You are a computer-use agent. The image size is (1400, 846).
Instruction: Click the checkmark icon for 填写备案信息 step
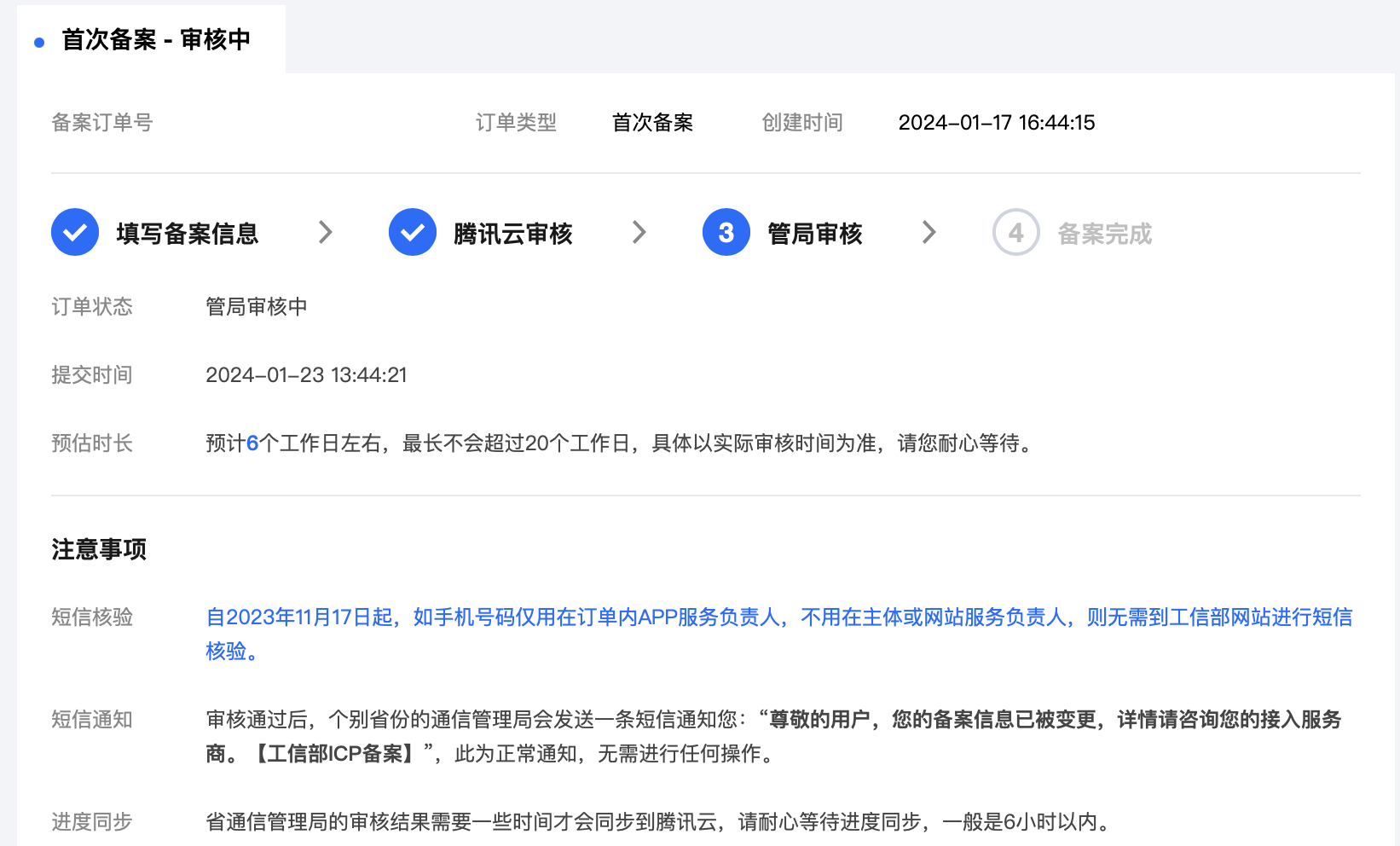(x=75, y=232)
